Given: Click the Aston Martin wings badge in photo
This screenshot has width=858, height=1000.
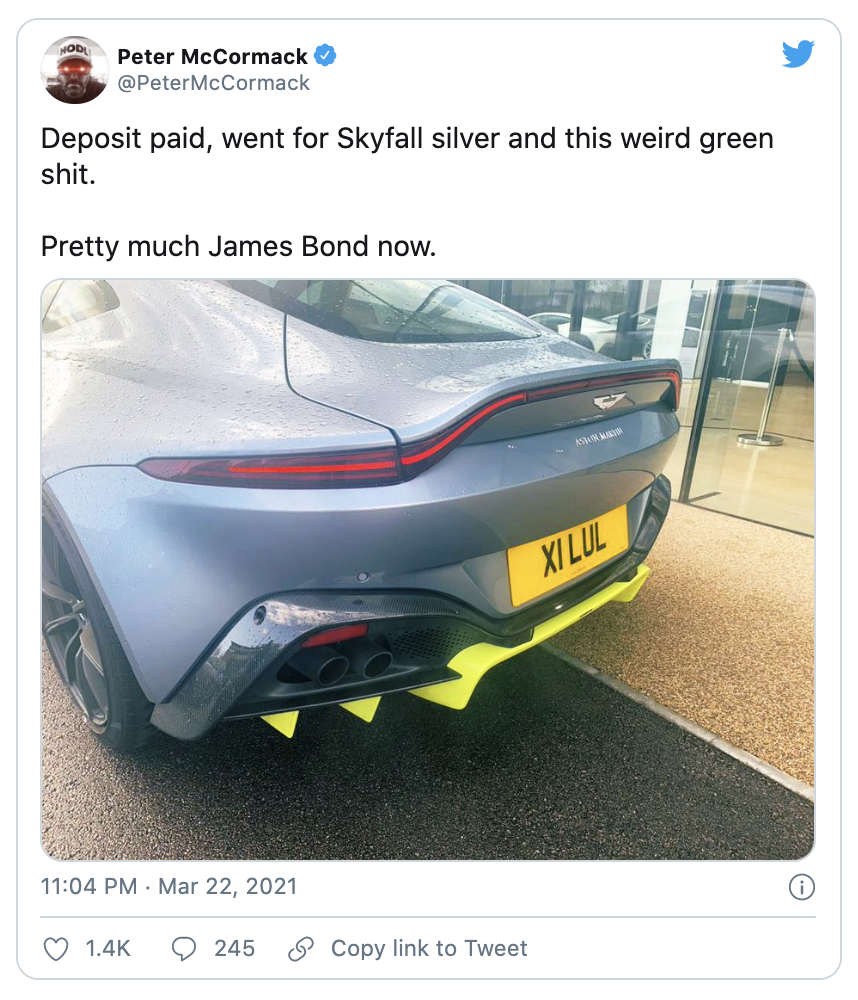Looking at the screenshot, I should click(609, 401).
